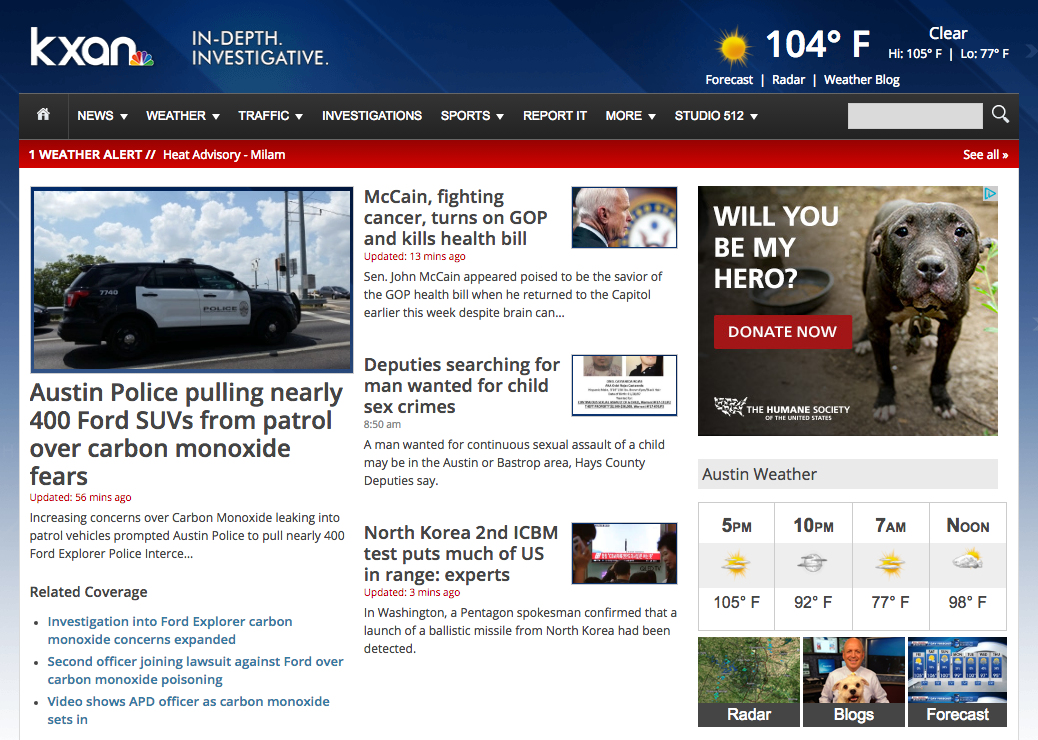Open Investigation into Ford Explorer related link
1038x740 pixels.
point(170,630)
